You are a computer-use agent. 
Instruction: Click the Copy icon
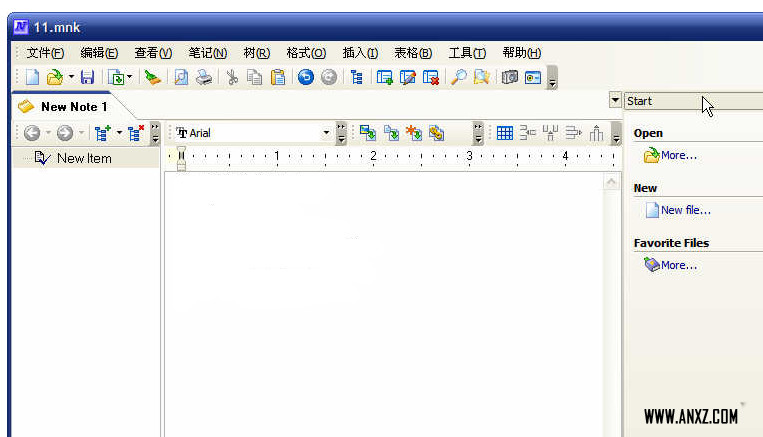[x=254, y=77]
